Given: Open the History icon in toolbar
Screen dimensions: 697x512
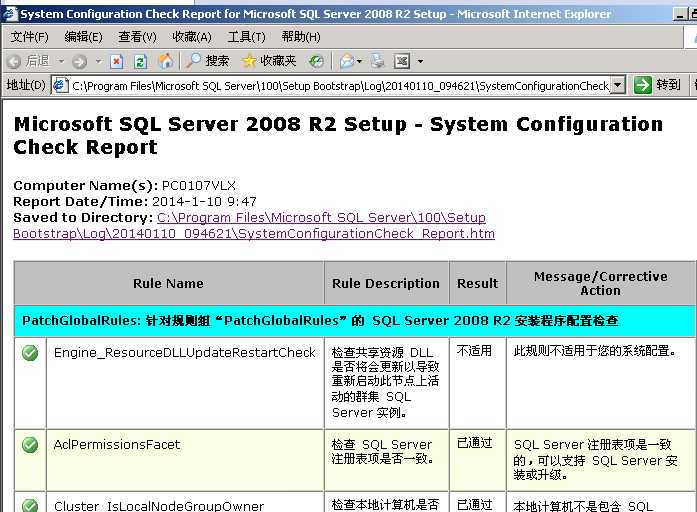Looking at the screenshot, I should click(x=316, y=61).
